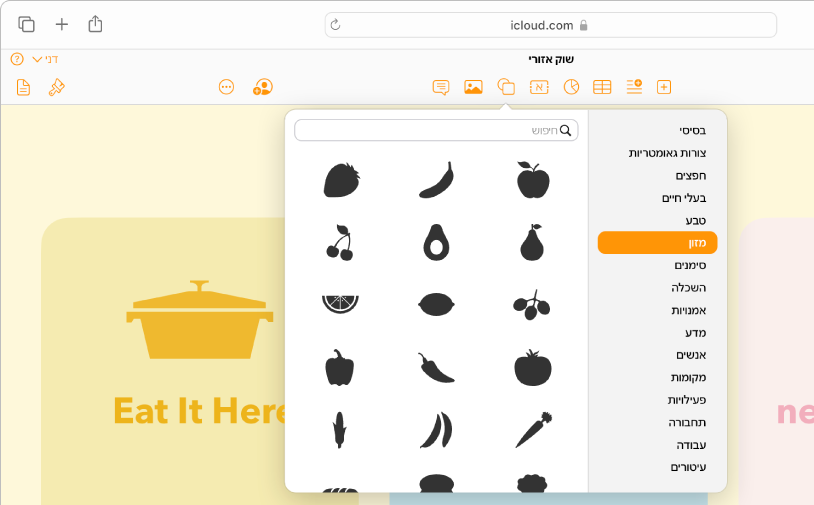Open the Format paintbrush panel
The image size is (814, 505).
(x=57, y=87)
